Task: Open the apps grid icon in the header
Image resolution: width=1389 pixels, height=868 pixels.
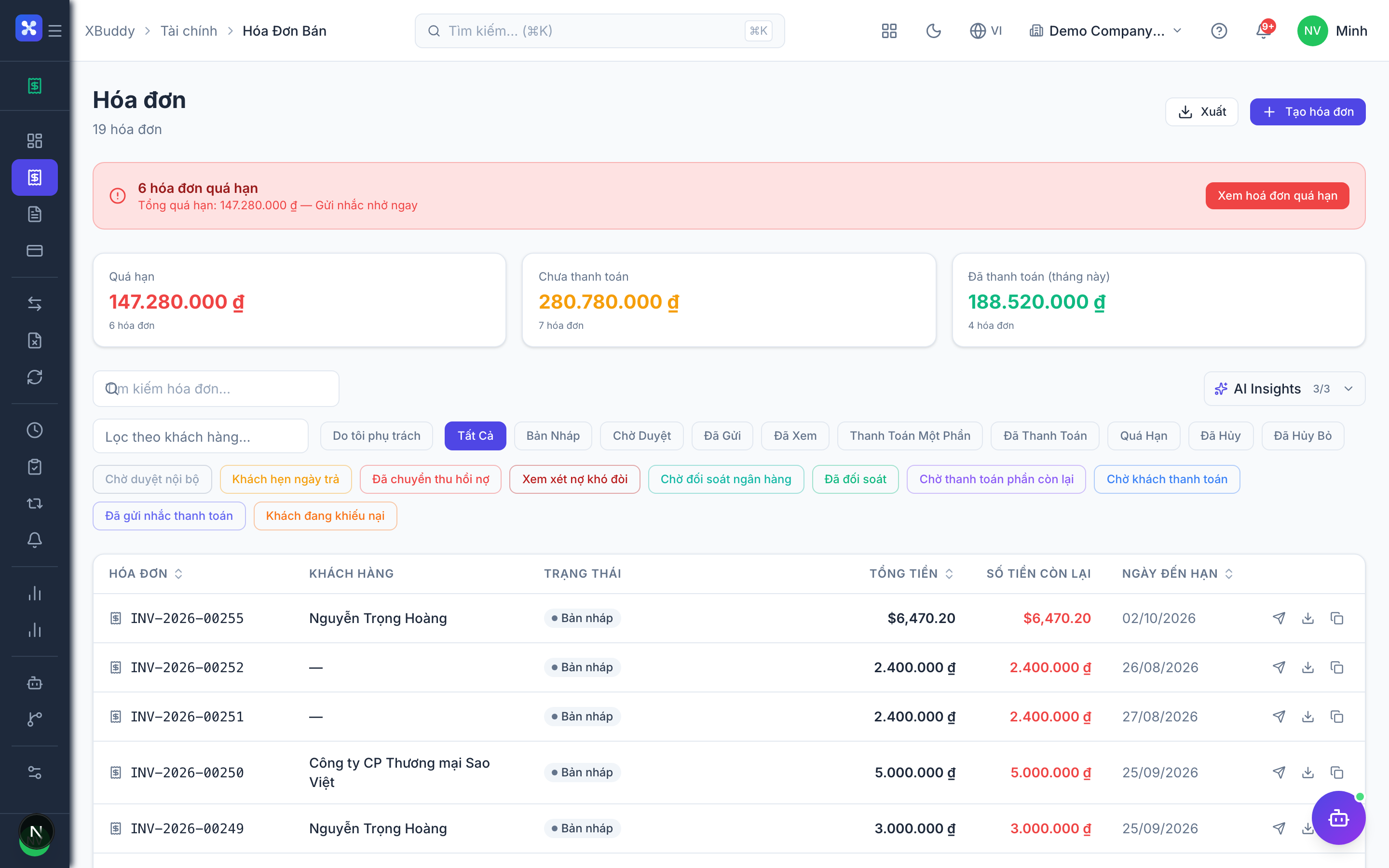Action: [889, 31]
